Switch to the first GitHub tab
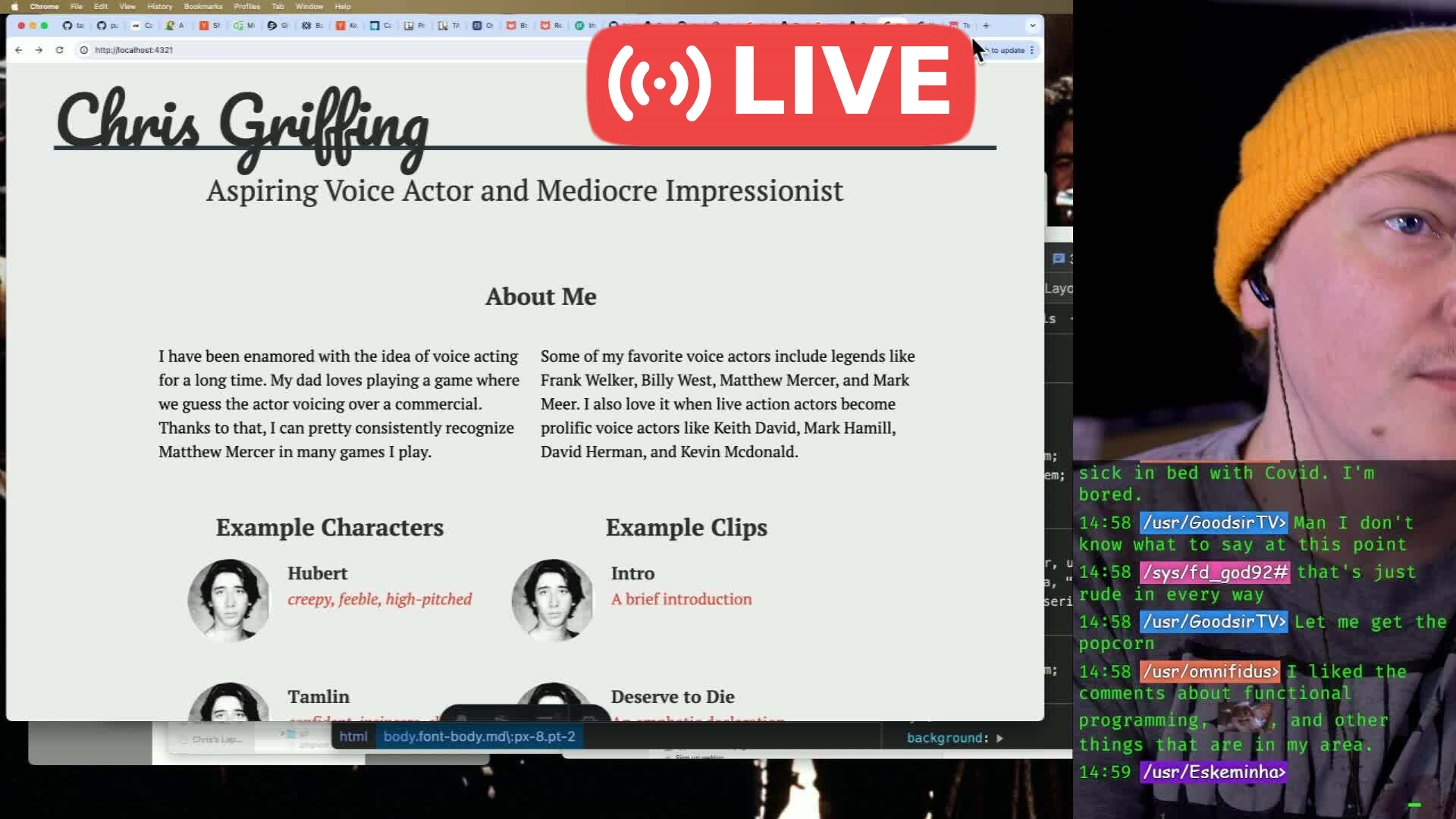The image size is (1456, 819). (73, 25)
